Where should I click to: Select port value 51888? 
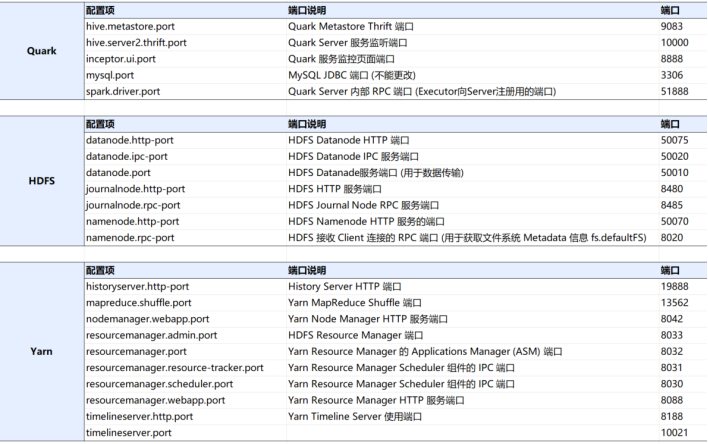[683, 92]
